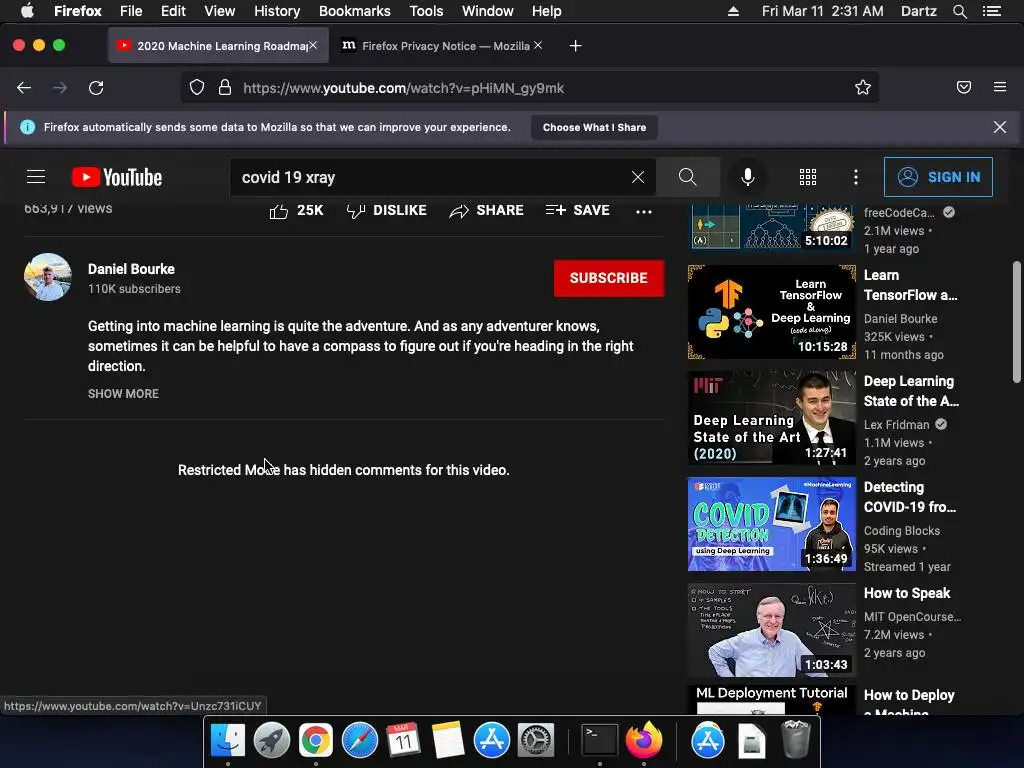
Task: Open the Firefox hamburger application menu
Action: coord(1000,87)
